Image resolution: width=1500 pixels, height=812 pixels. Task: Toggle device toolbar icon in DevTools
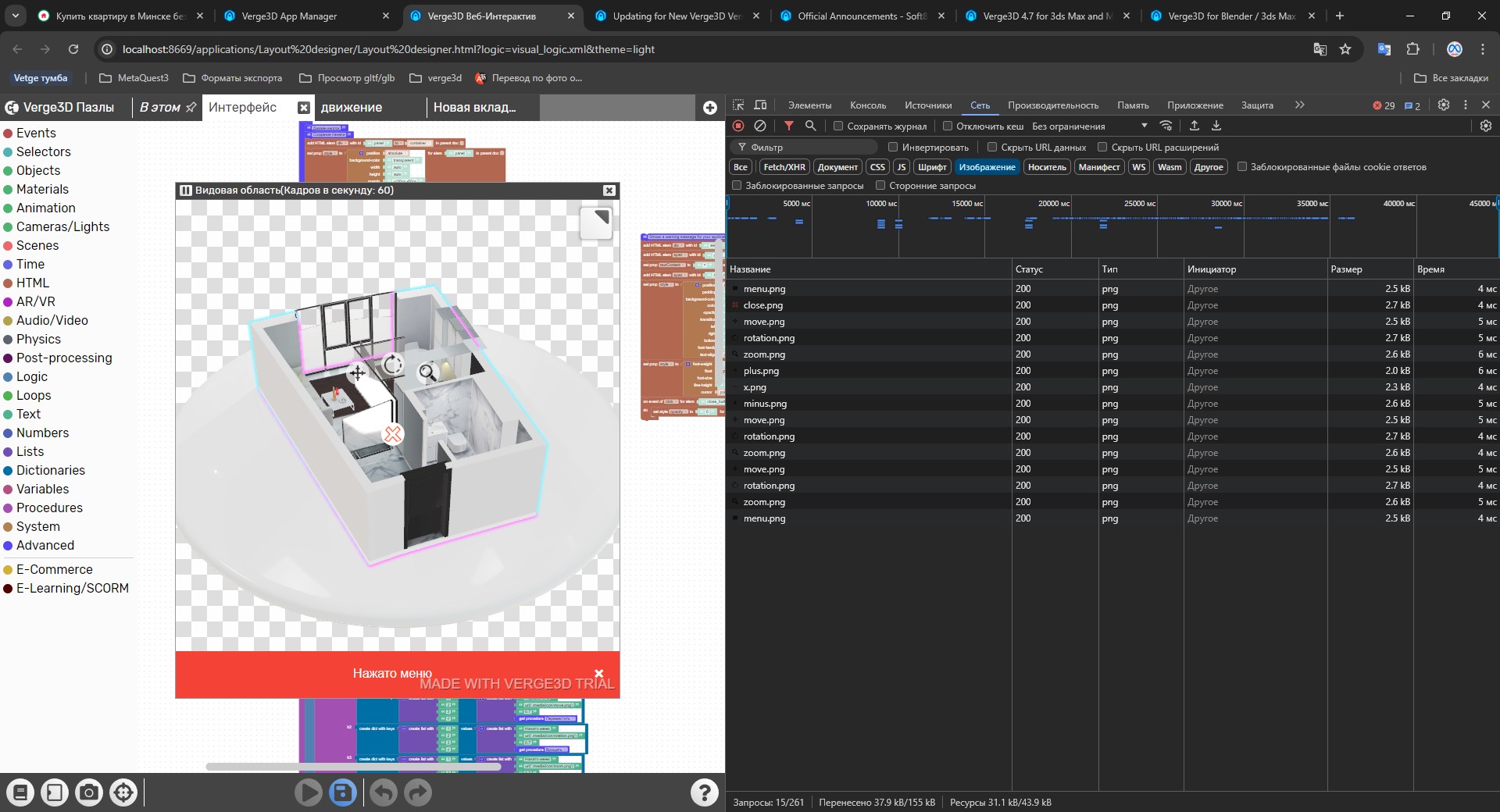coord(760,105)
